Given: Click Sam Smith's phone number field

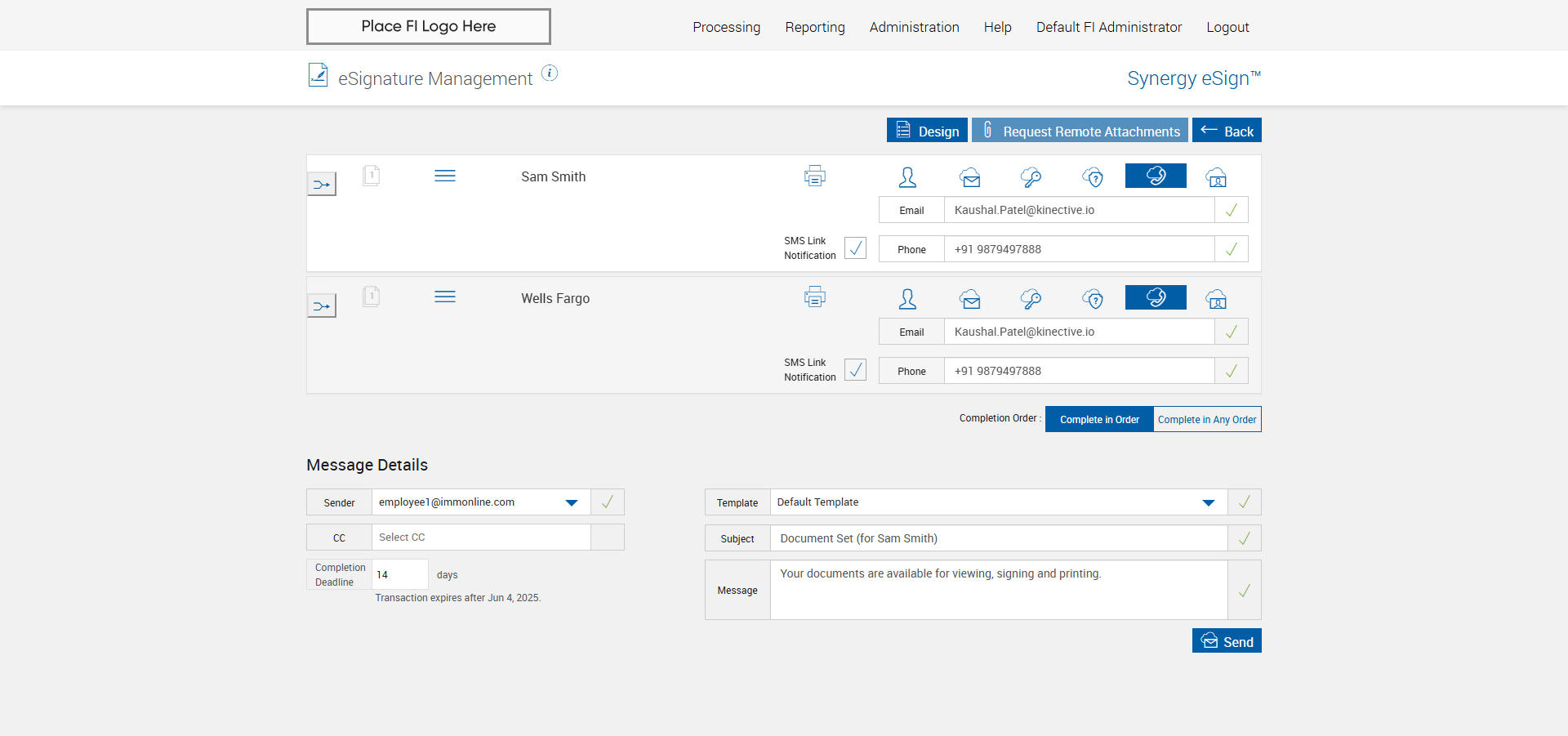Looking at the screenshot, I should [1080, 249].
